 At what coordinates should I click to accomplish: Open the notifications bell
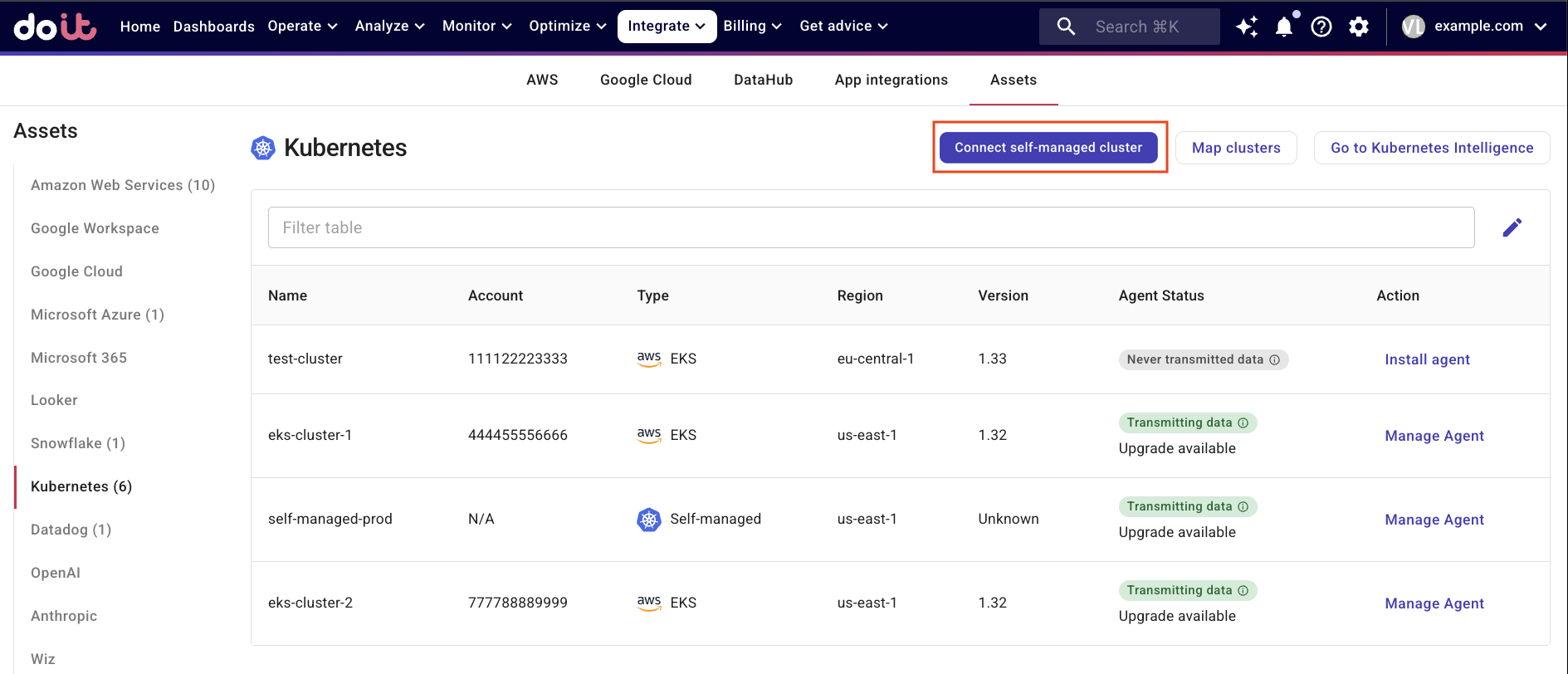click(1283, 27)
